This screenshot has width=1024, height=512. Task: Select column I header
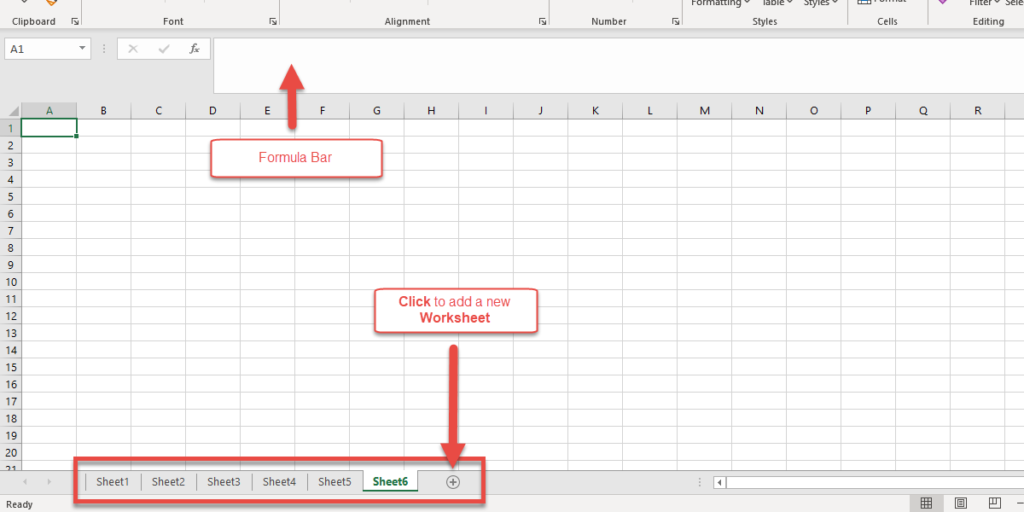[x=486, y=111]
